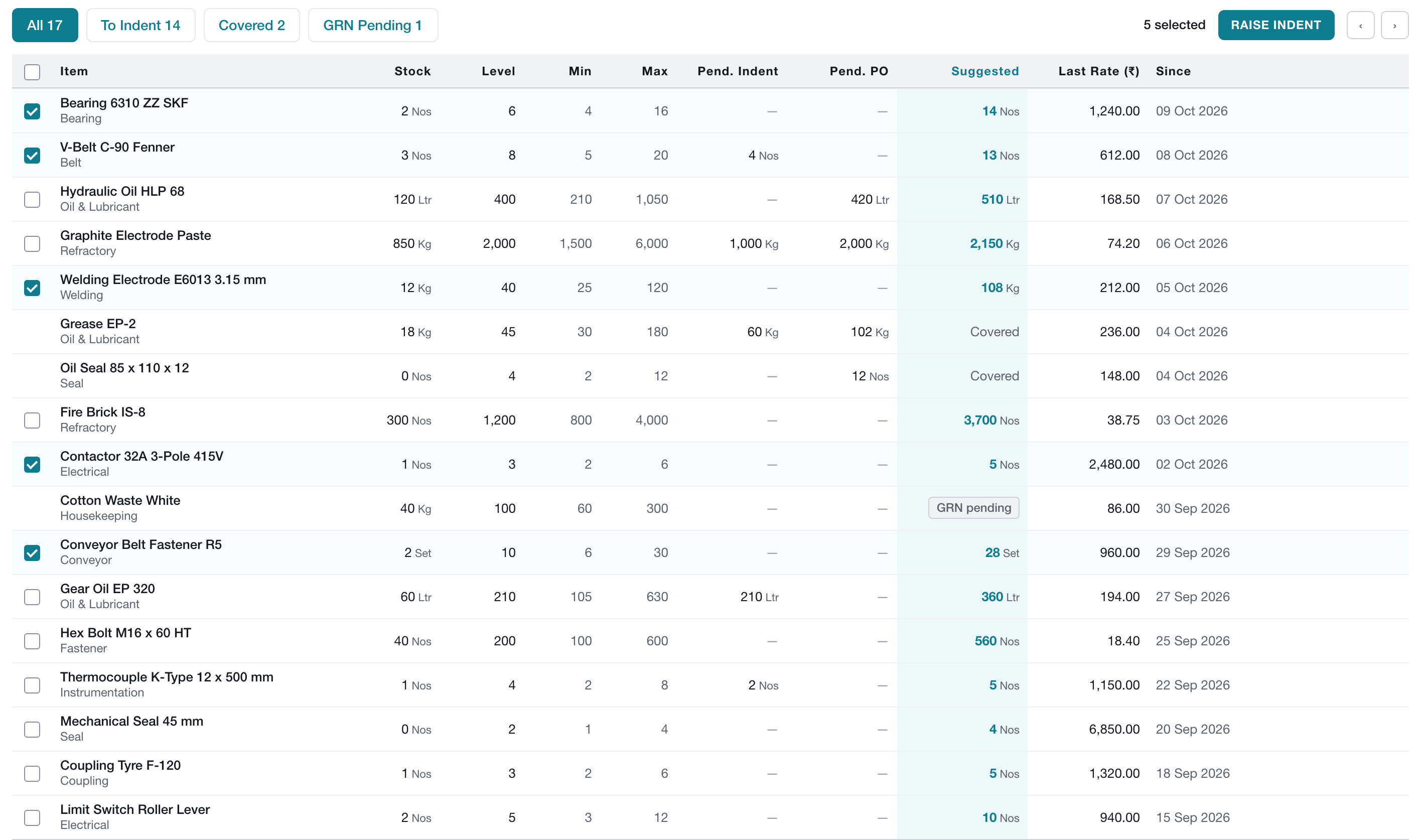The height and width of the screenshot is (840, 1421).
Task: Click the Item column header
Action: pos(74,71)
